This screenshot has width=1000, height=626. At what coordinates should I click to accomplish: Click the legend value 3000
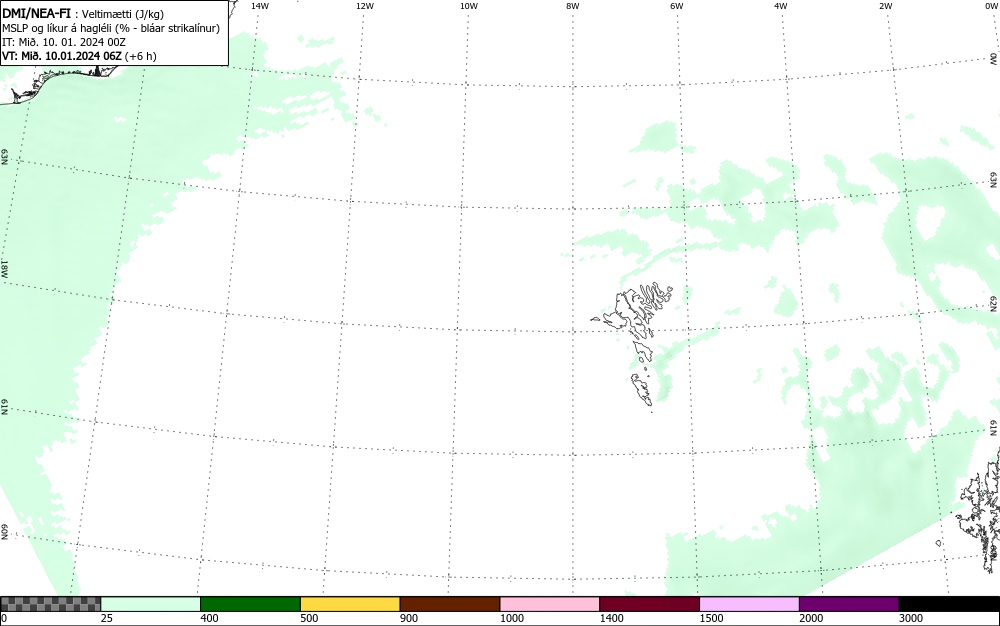point(911,618)
